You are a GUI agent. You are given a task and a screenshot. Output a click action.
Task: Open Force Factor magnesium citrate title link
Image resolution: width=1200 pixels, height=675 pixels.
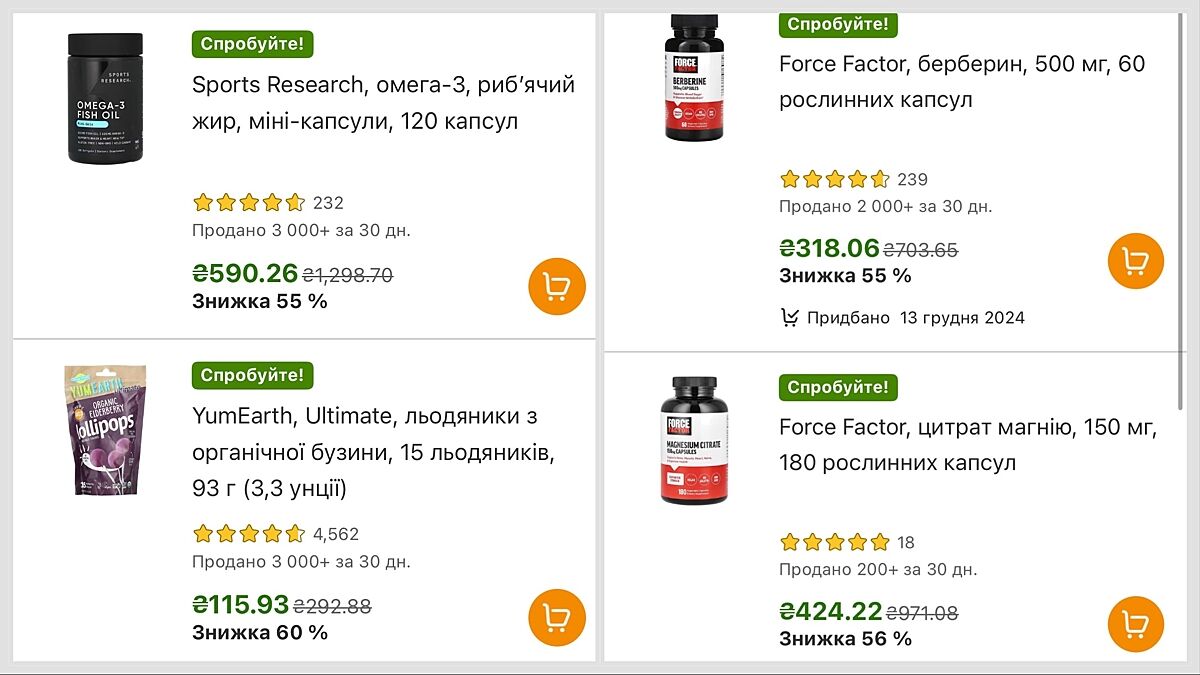click(968, 445)
